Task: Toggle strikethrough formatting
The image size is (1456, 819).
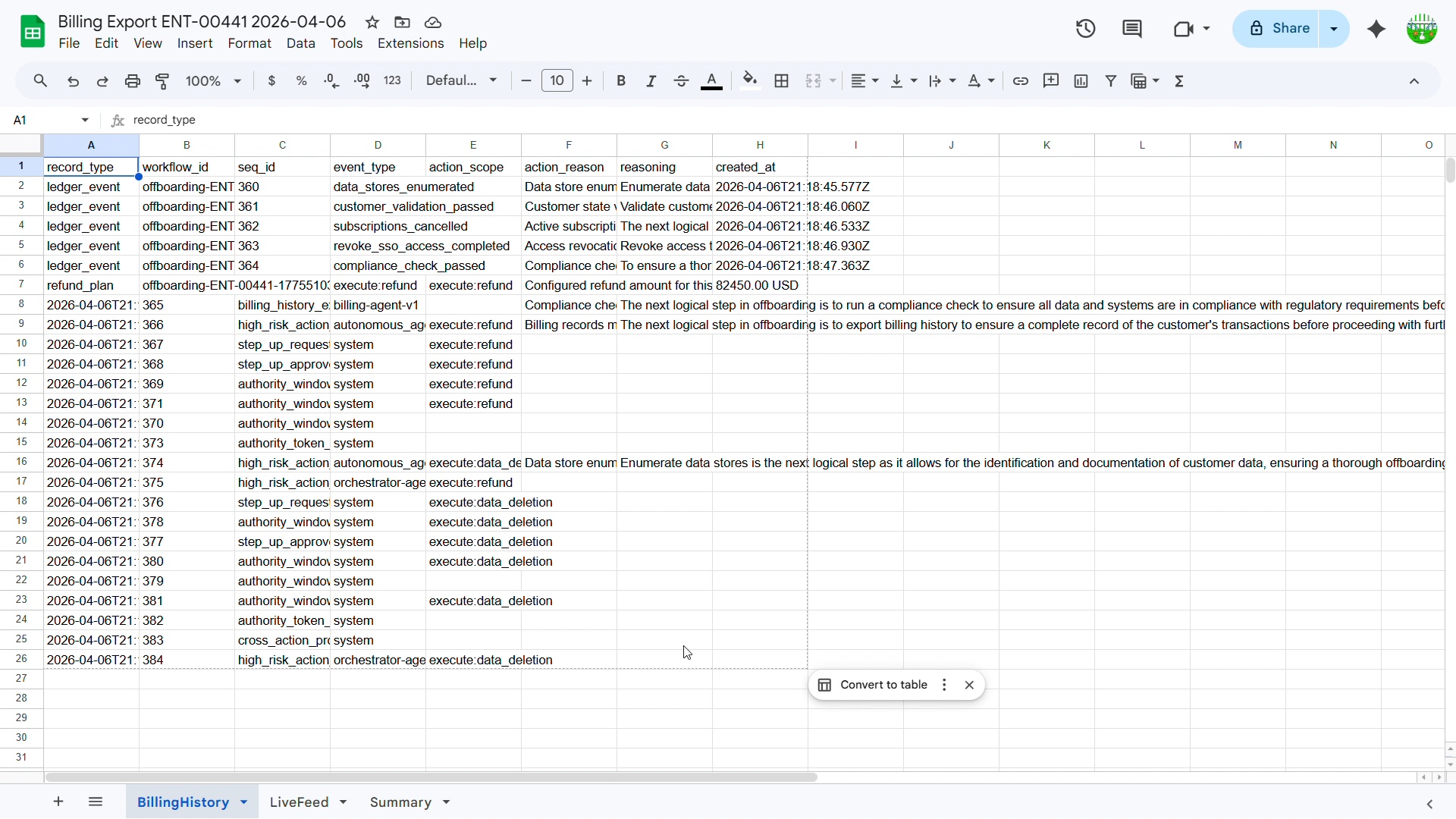Action: pos(682,81)
